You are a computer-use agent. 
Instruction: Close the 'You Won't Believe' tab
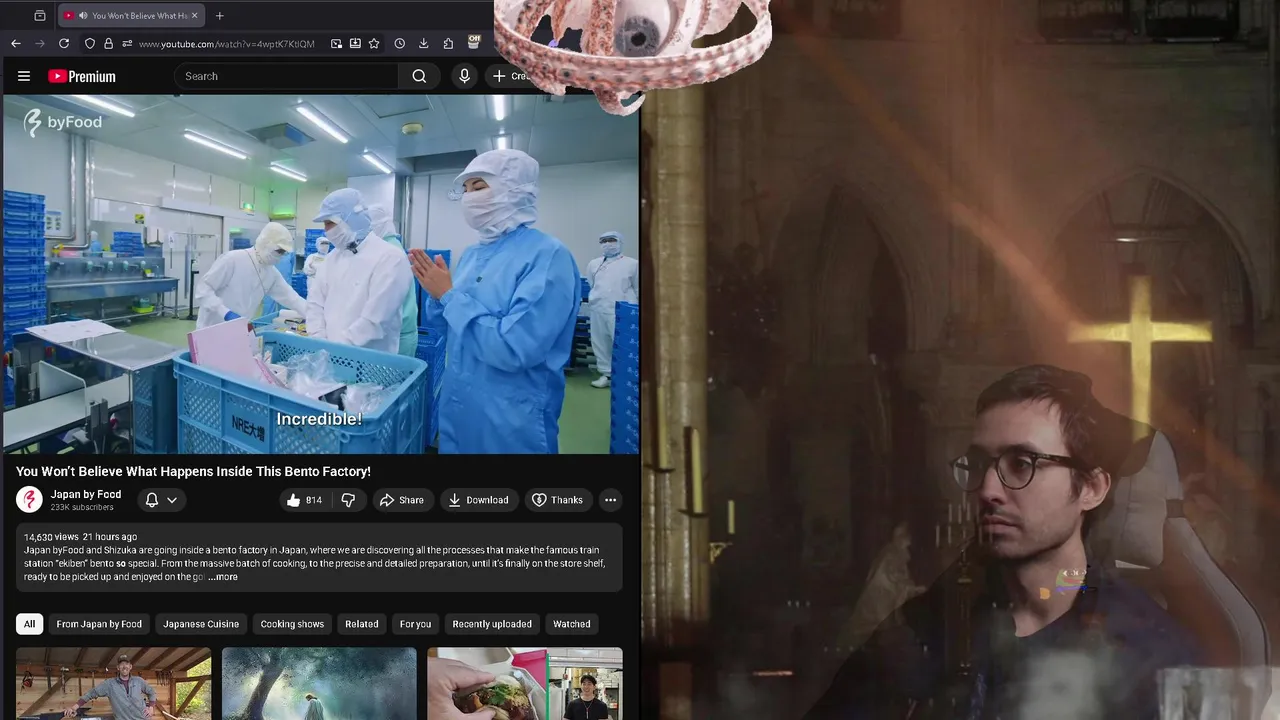coord(194,16)
